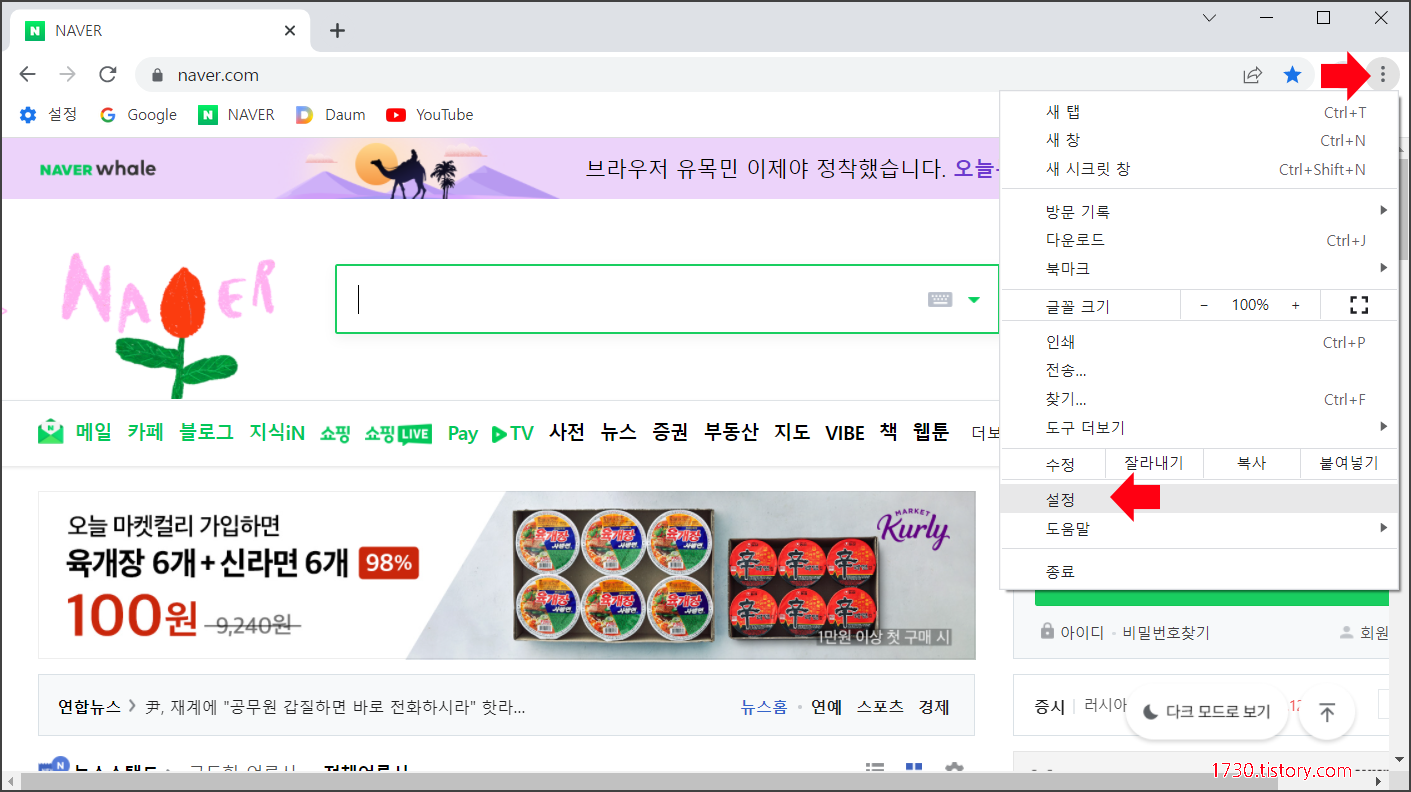Open a new tab with the plus button
1411x792 pixels.
tap(337, 30)
